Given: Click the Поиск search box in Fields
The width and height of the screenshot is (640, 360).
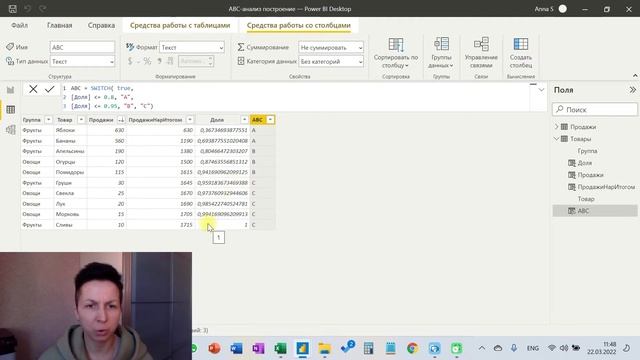Looking at the screenshot, I should tap(595, 109).
